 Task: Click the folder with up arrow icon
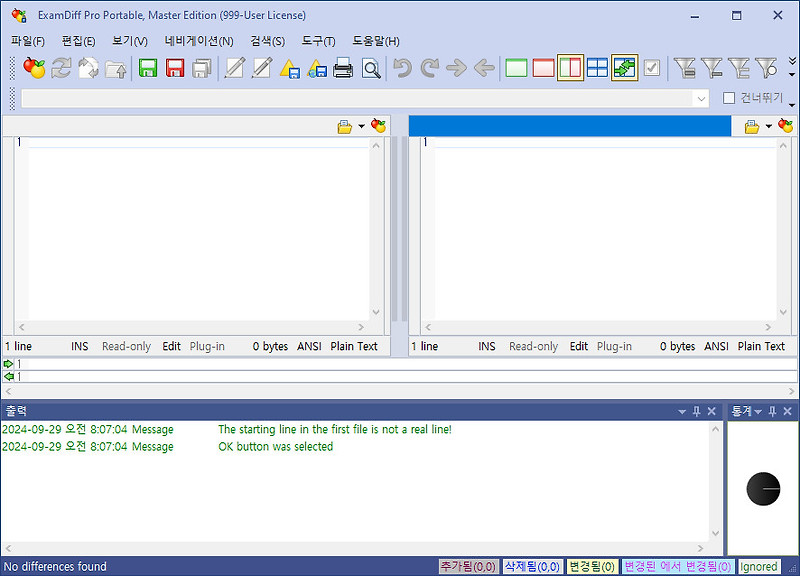(115, 68)
